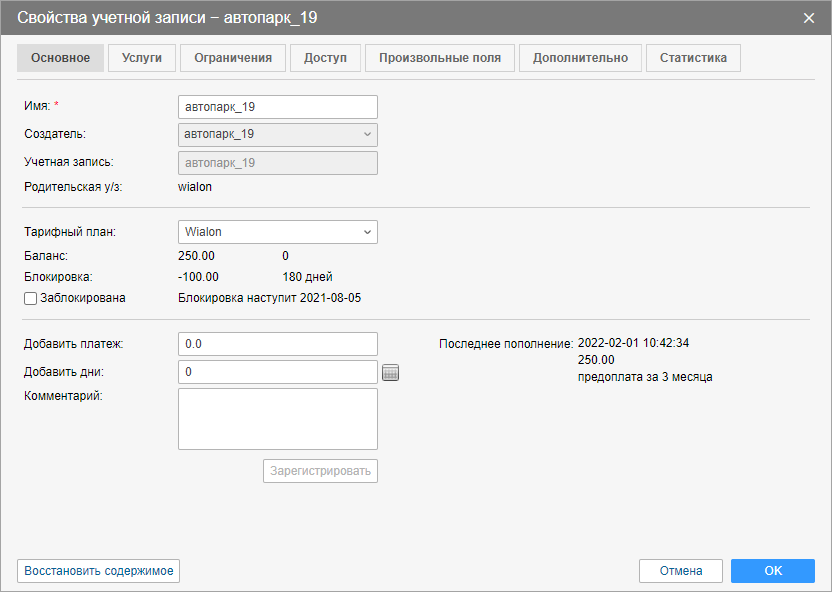The width and height of the screenshot is (832, 592).
Task: Click Восстановить содержимое button
Action: (98, 571)
